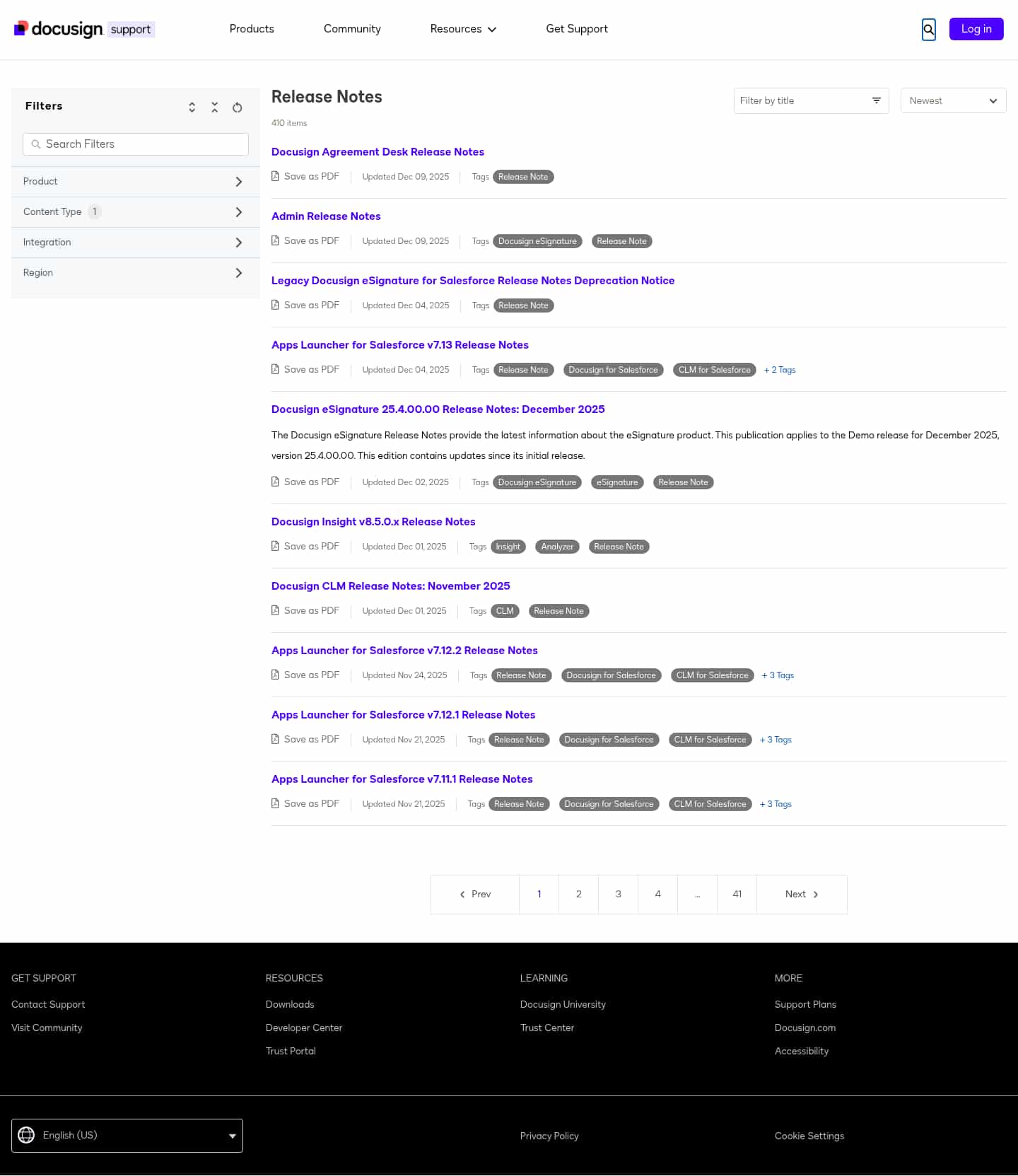Click the filter icon in Filter by title
Image resolution: width=1018 pixels, height=1176 pixels.
point(876,100)
